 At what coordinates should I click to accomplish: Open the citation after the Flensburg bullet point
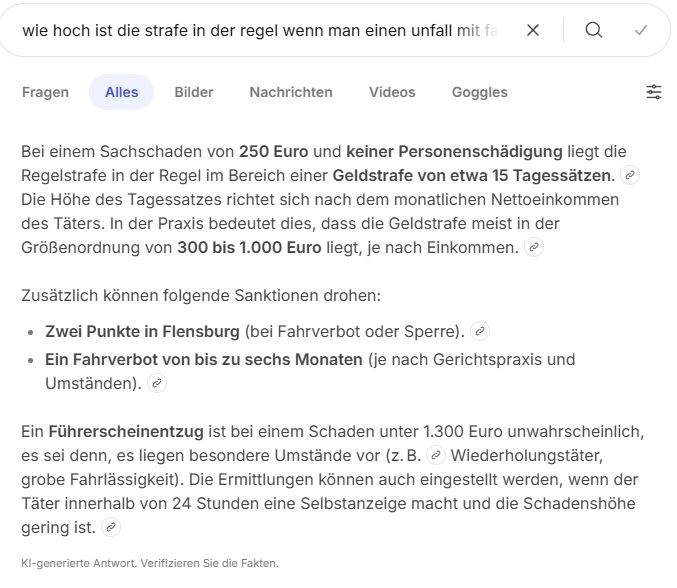tap(480, 331)
